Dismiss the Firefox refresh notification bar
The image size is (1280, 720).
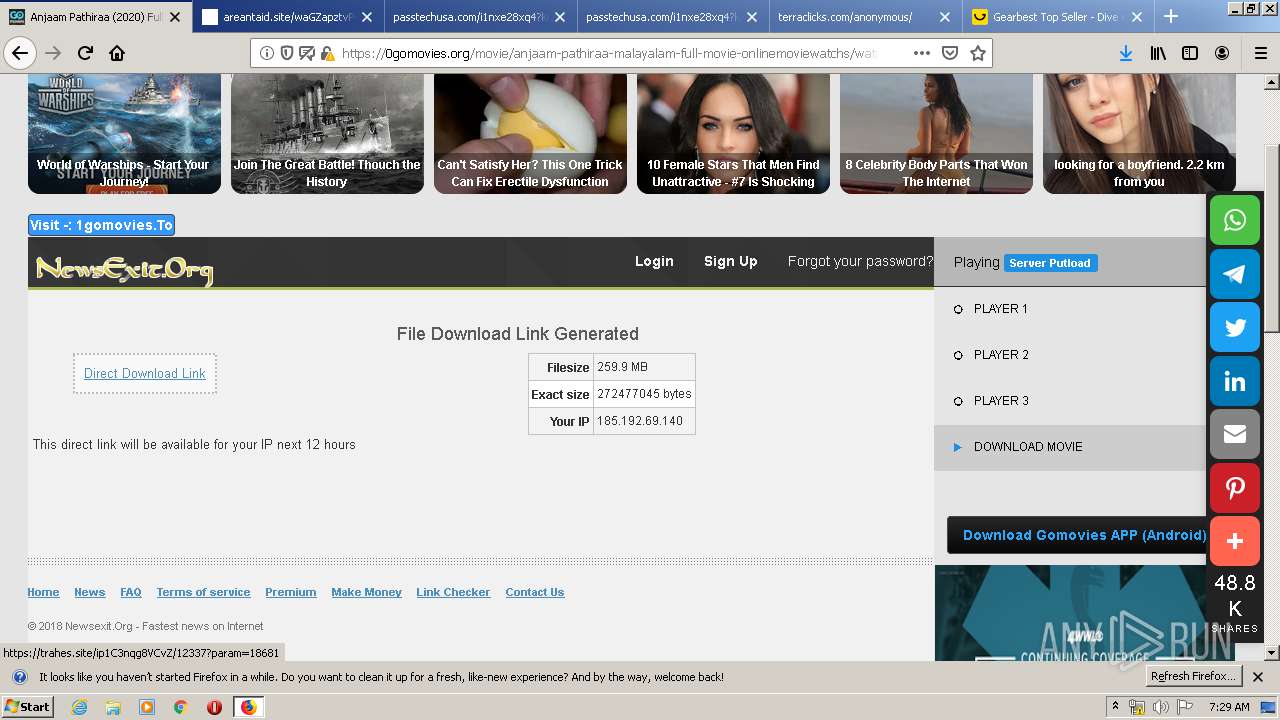click(x=1258, y=677)
